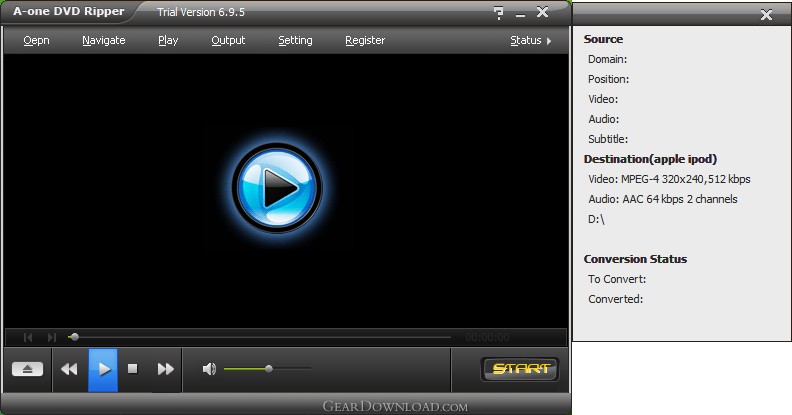The height and width of the screenshot is (415, 792).
Task: Click the Source heading
Action: pyautogui.click(x=603, y=39)
